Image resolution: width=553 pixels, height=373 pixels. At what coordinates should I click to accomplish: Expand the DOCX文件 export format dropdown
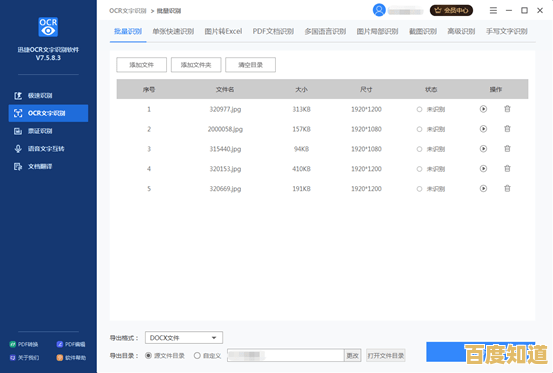point(184,338)
